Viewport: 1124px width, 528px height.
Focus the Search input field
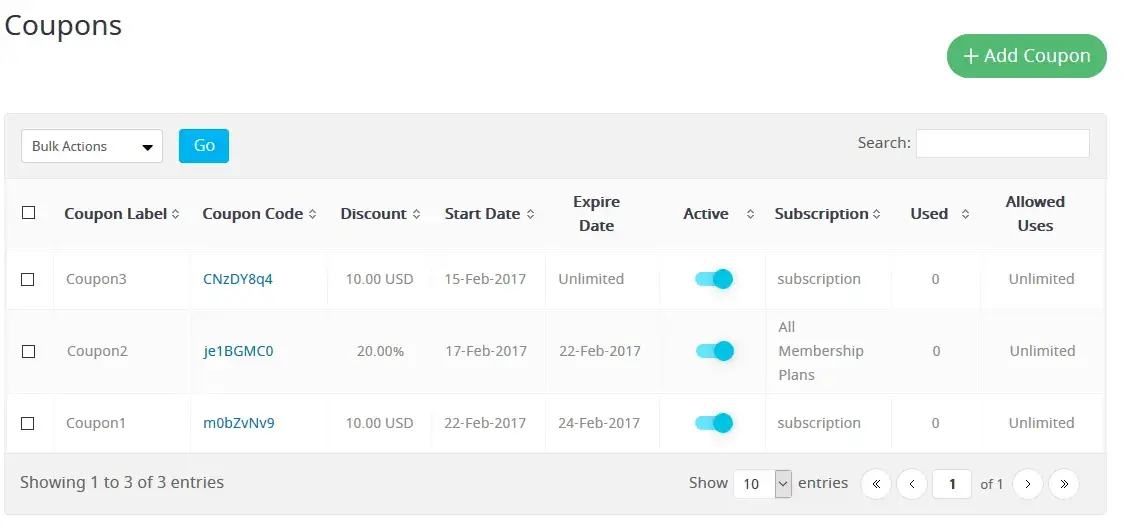pos(1002,143)
